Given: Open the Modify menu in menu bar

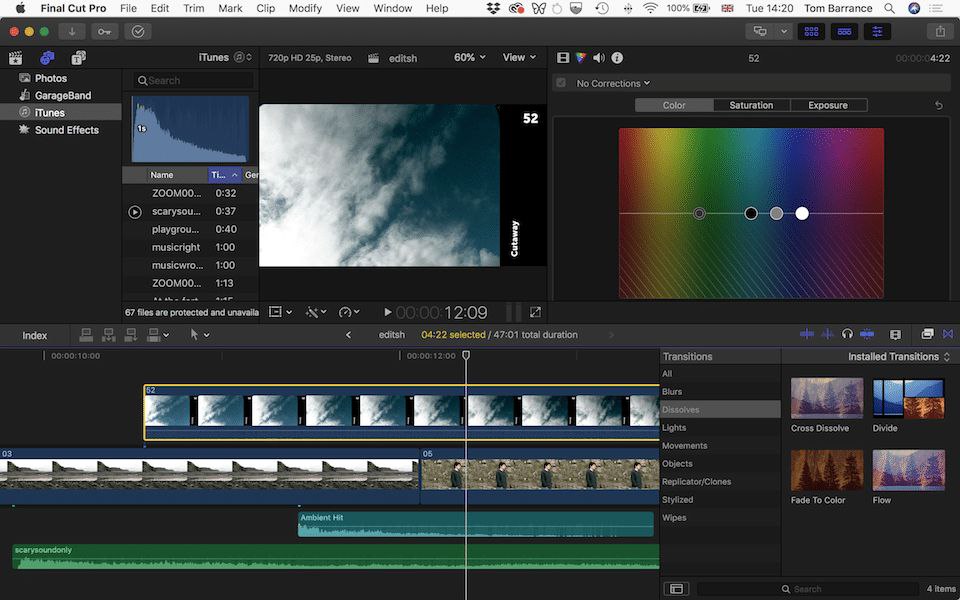Looking at the screenshot, I should click(305, 8).
